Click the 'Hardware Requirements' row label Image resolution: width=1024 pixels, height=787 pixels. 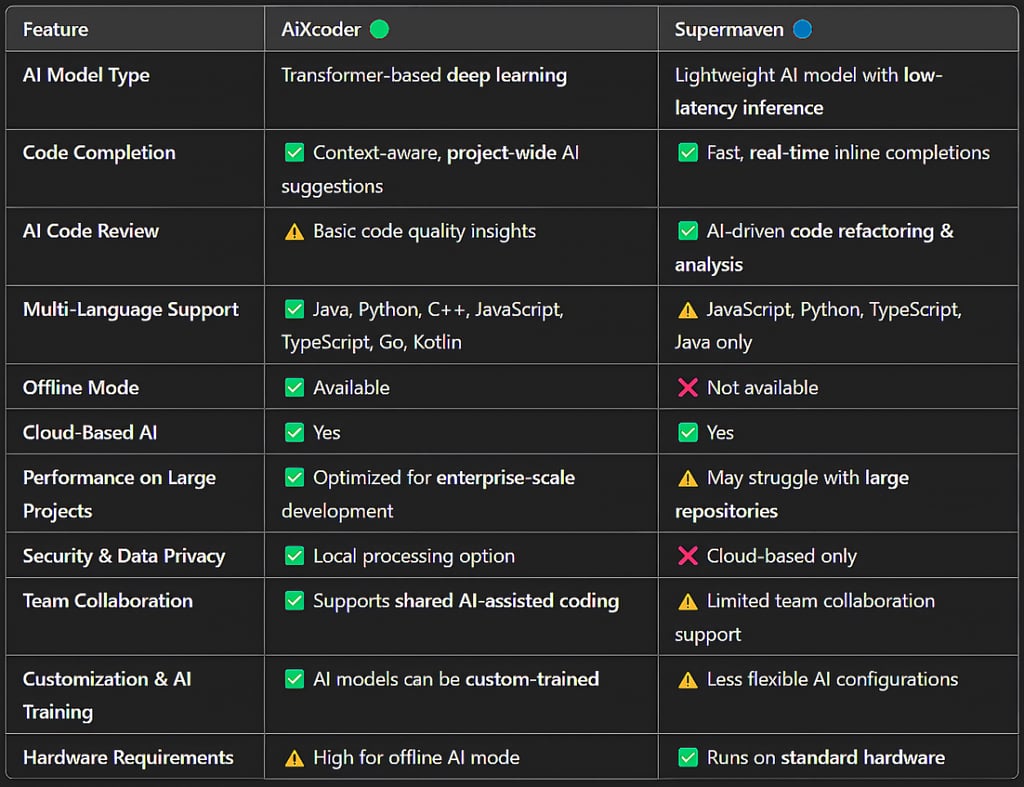point(128,758)
